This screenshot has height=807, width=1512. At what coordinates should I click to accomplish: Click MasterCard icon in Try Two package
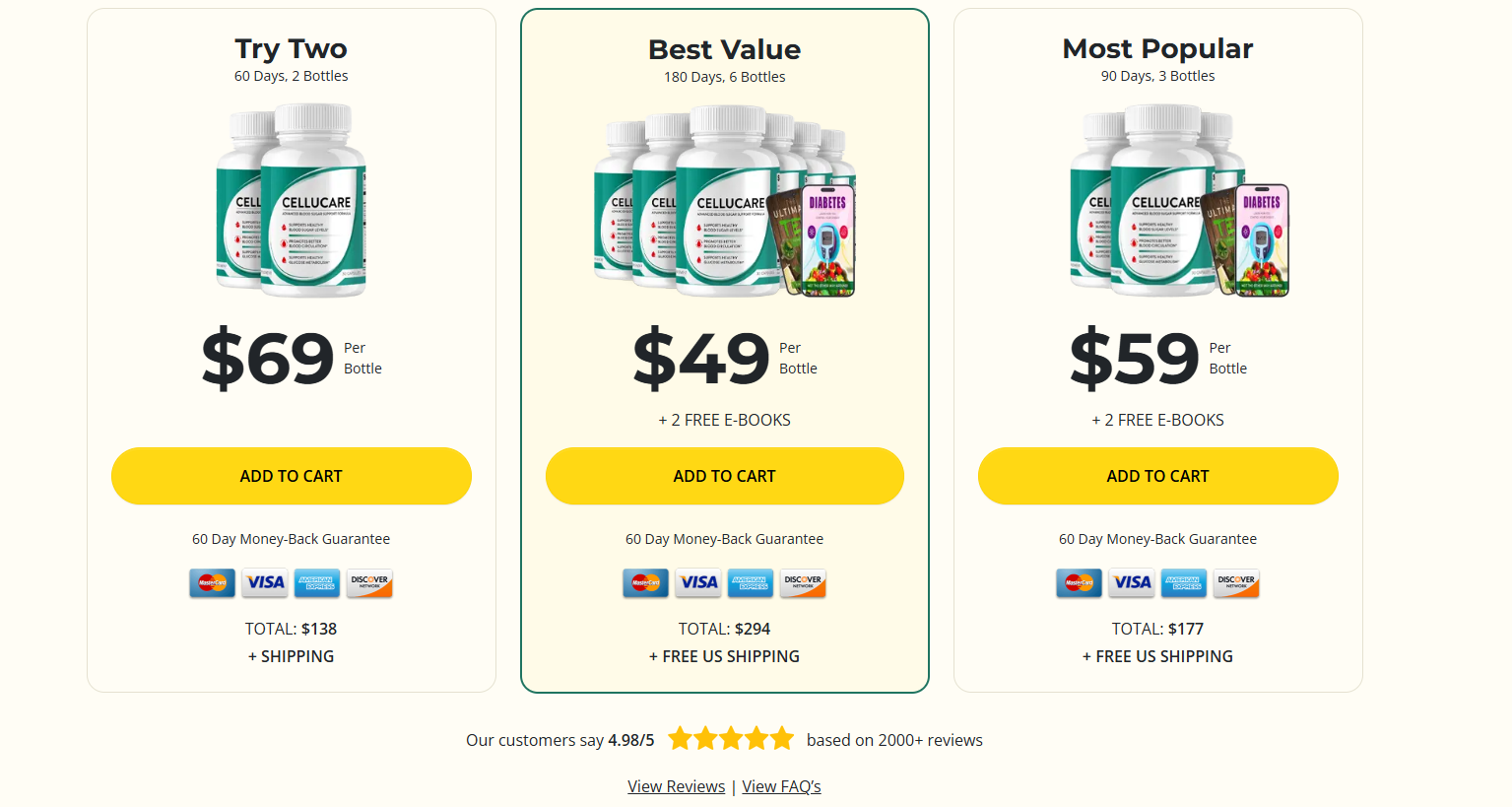(213, 582)
